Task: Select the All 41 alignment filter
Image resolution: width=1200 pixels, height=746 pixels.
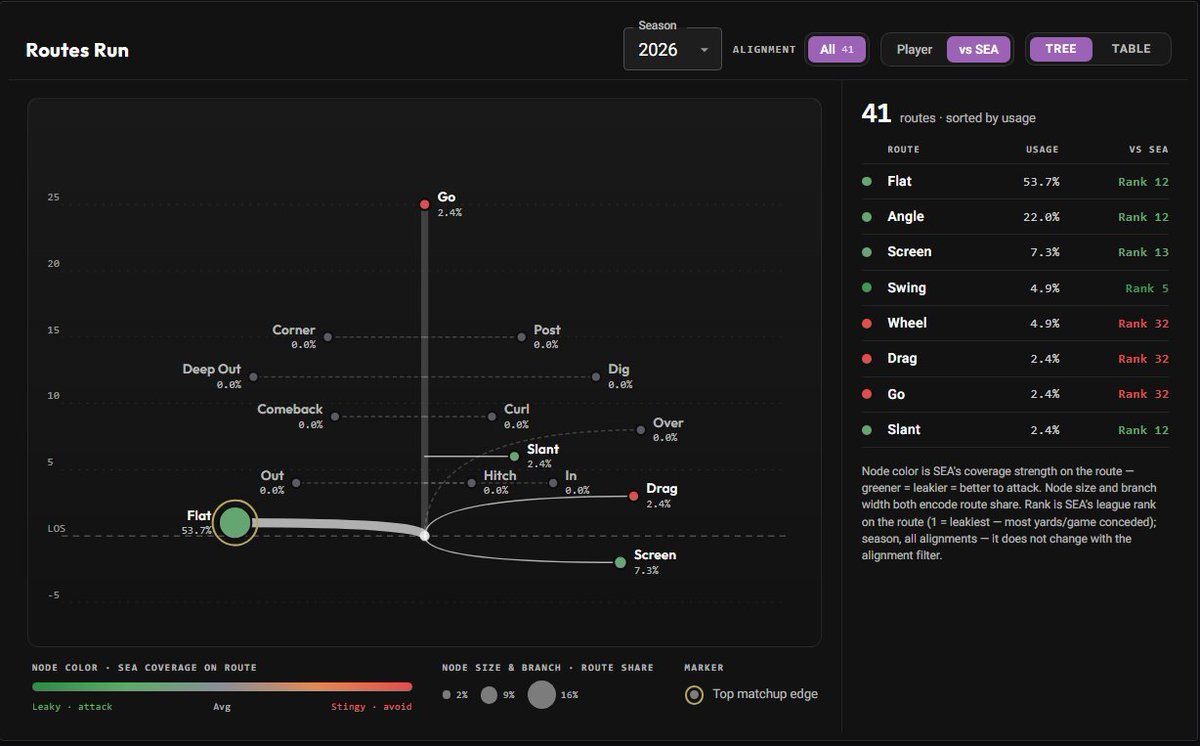Action: [836, 49]
